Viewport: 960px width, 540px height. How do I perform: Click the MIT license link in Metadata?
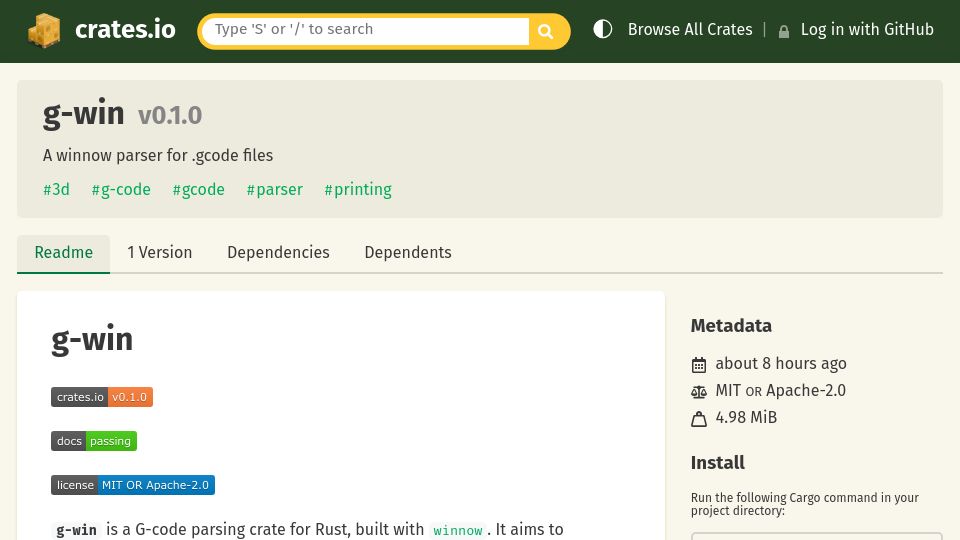[728, 391]
